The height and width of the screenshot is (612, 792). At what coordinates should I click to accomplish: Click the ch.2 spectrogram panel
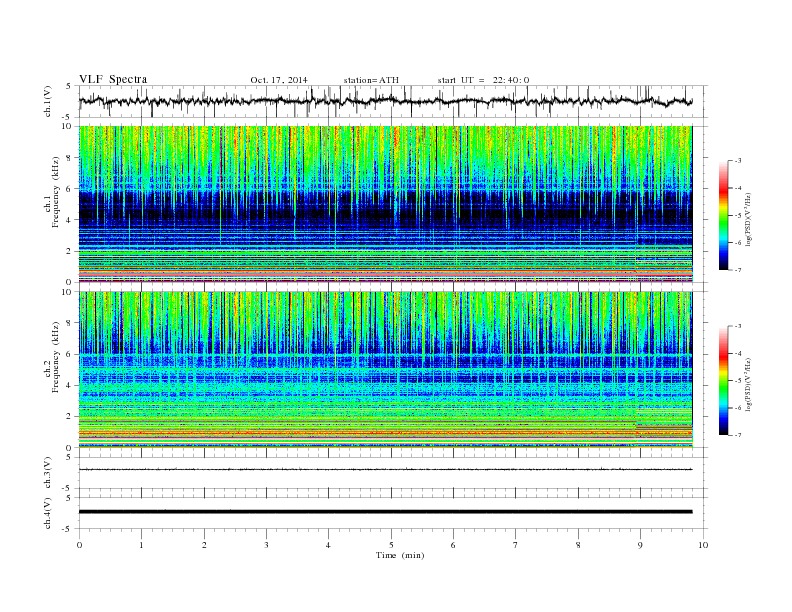(x=386, y=370)
